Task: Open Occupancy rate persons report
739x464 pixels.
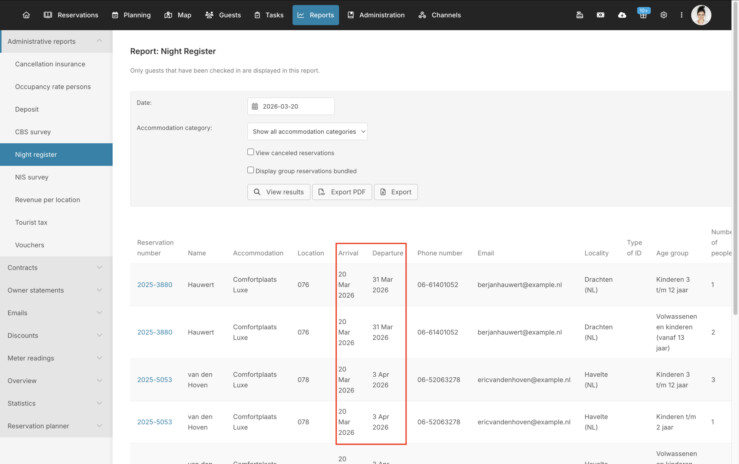Action: point(53,87)
